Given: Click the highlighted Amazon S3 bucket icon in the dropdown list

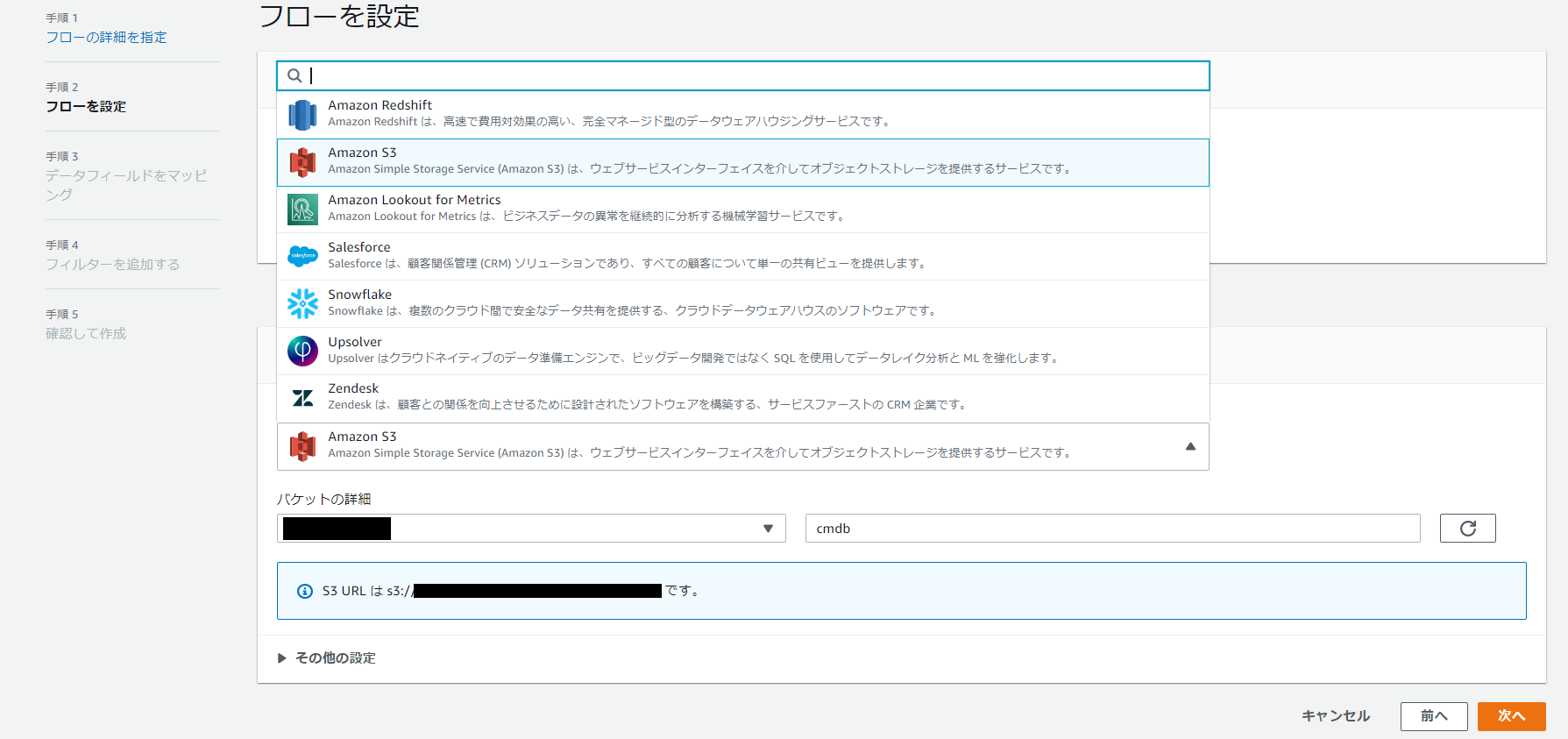Looking at the screenshot, I should click(302, 162).
